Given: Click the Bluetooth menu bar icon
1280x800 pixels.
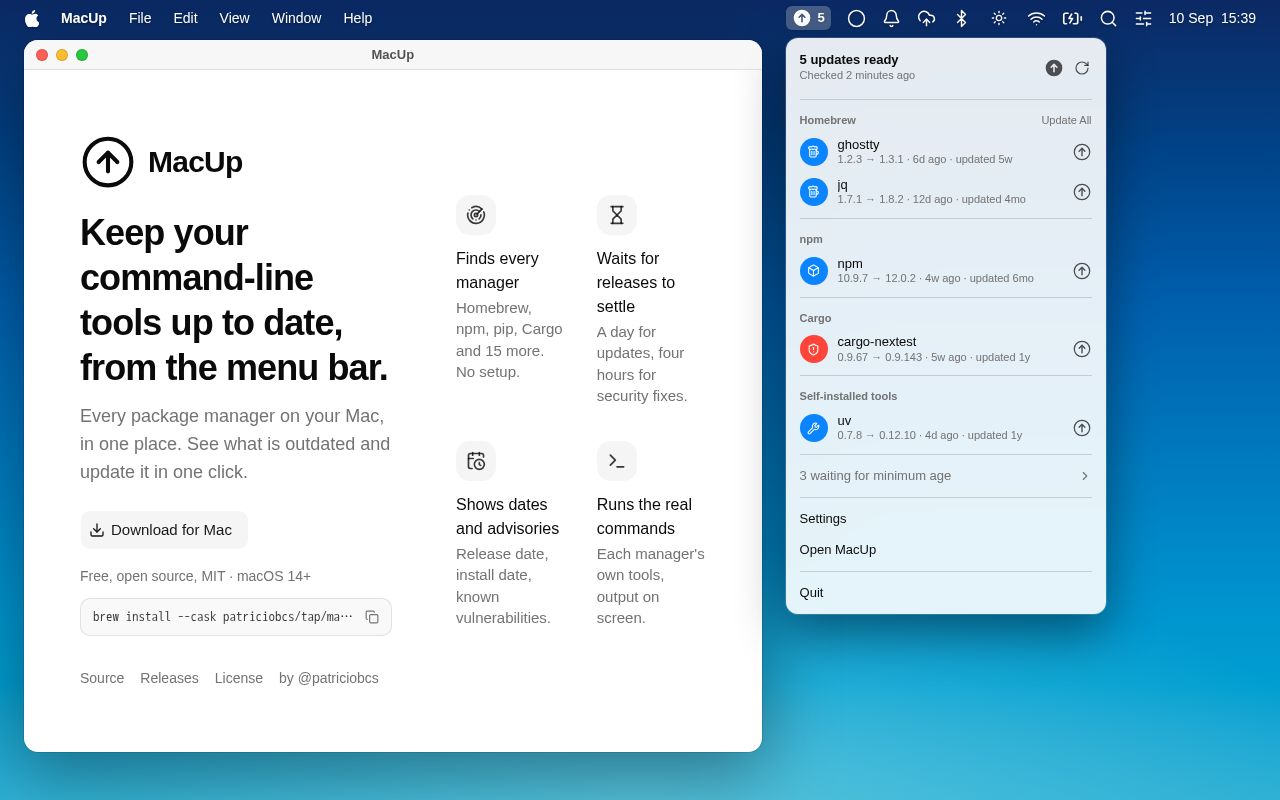Looking at the screenshot, I should (x=962, y=18).
